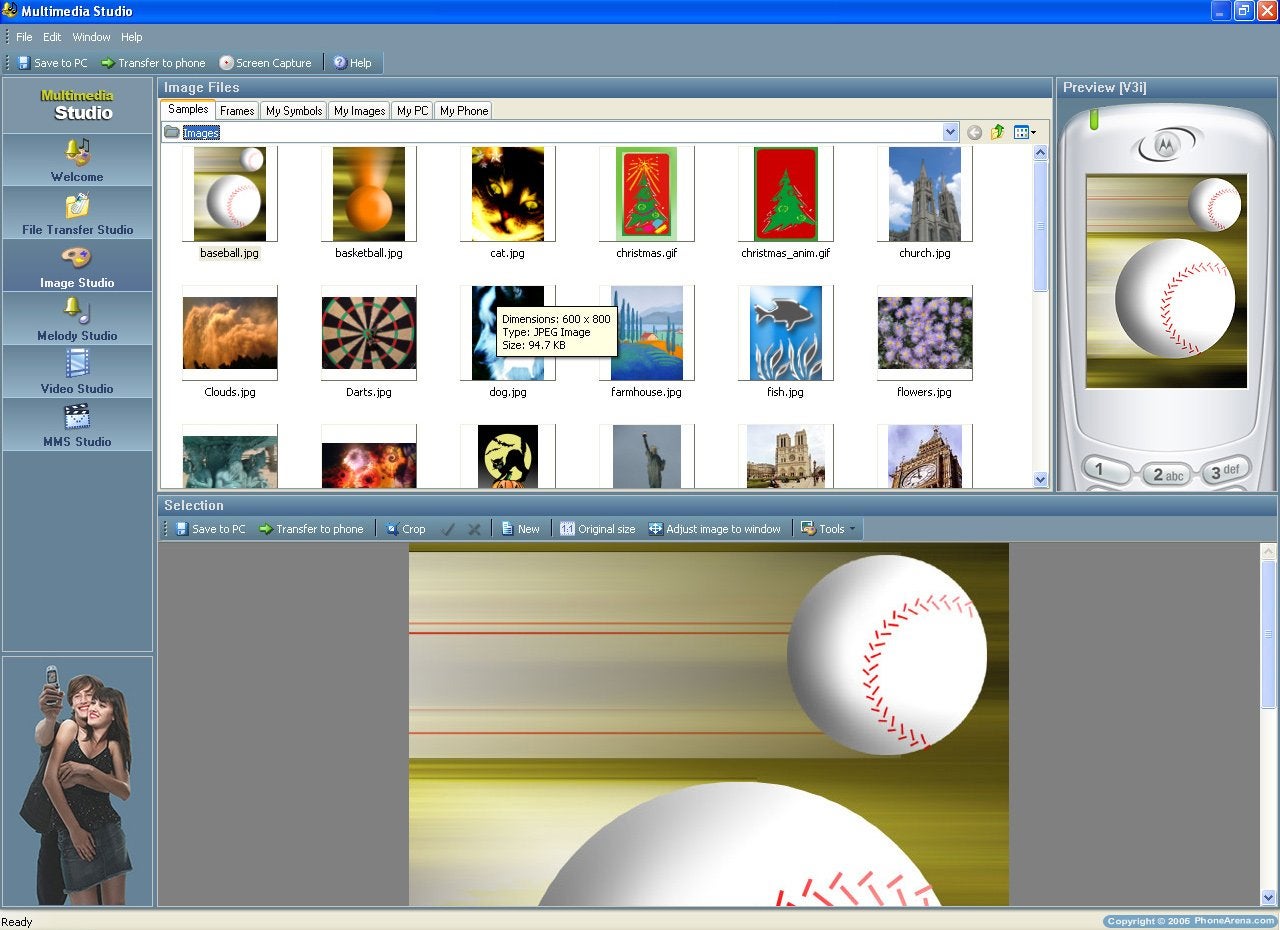This screenshot has width=1280, height=930.
Task: Select the black cat moon thumbnail
Action: pos(507,456)
